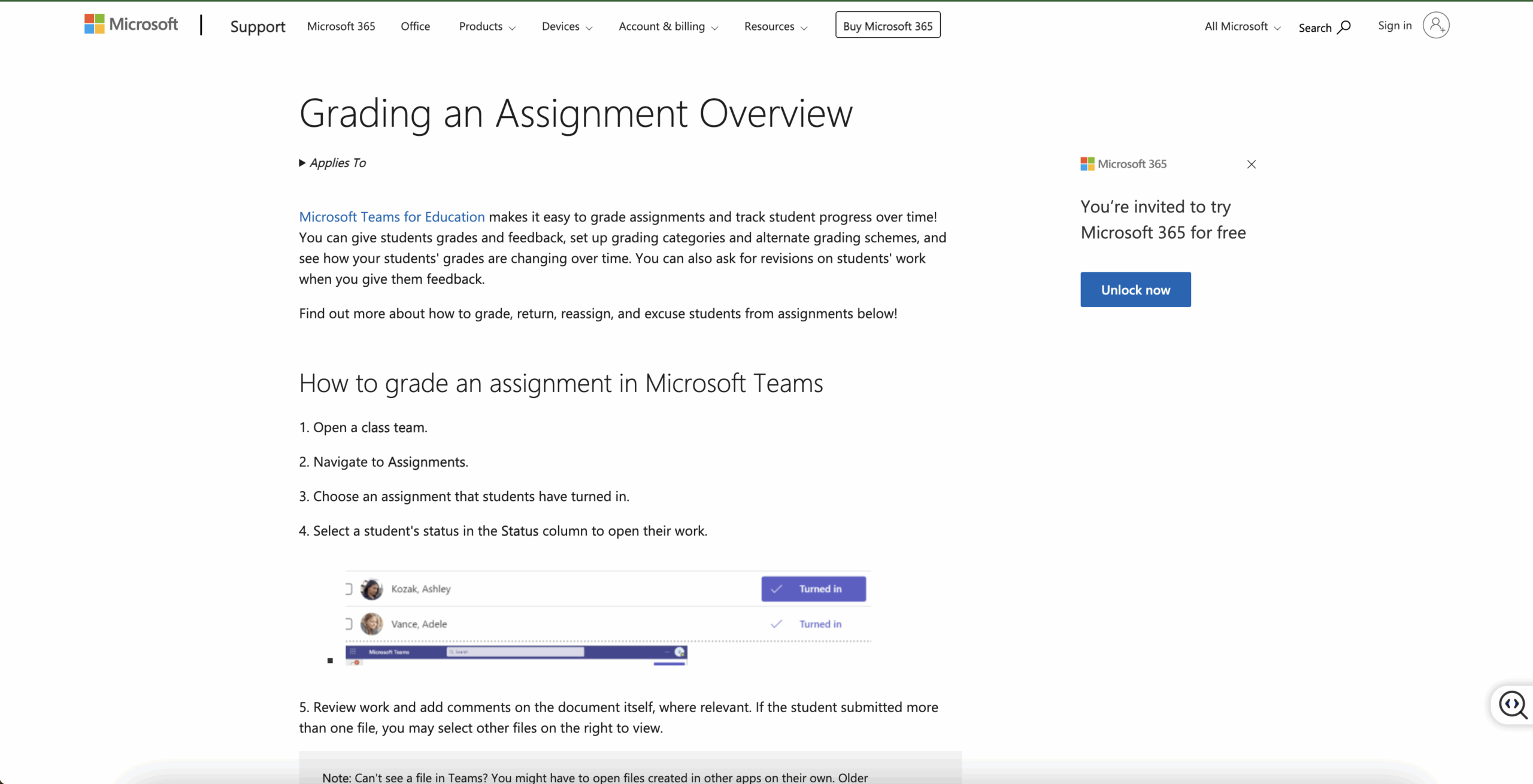This screenshot has width=1533, height=784.
Task: Click the Microsoft logo in header
Action: tap(131, 25)
